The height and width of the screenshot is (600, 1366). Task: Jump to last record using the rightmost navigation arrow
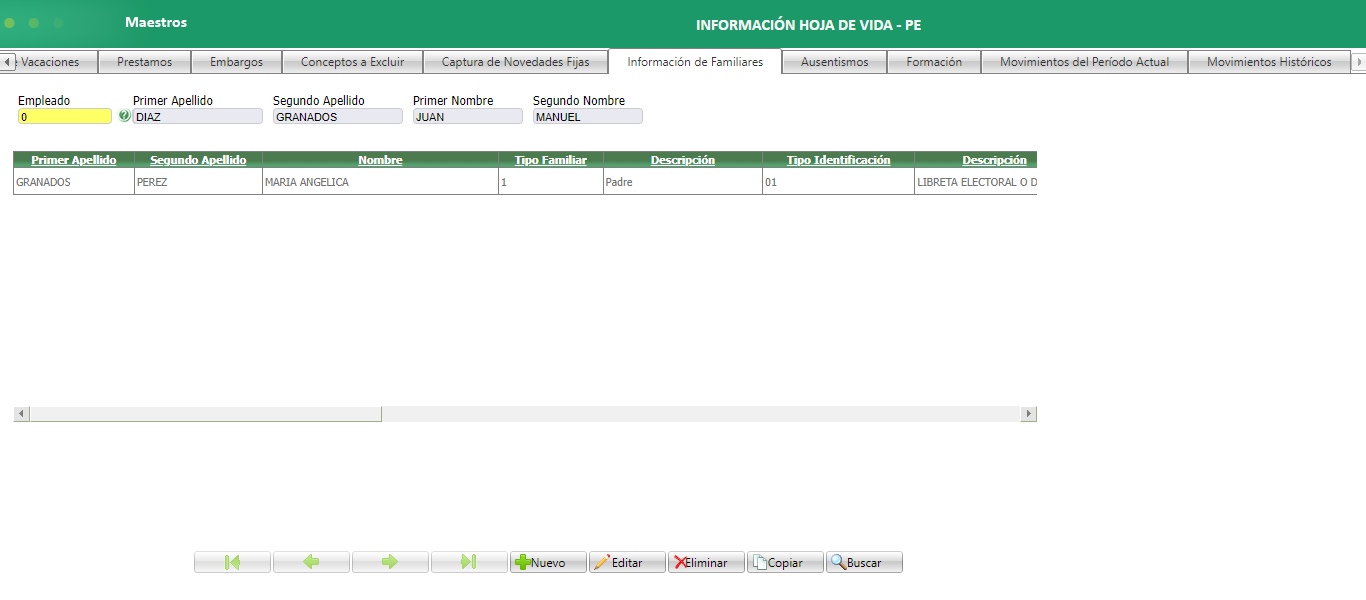tap(468, 561)
